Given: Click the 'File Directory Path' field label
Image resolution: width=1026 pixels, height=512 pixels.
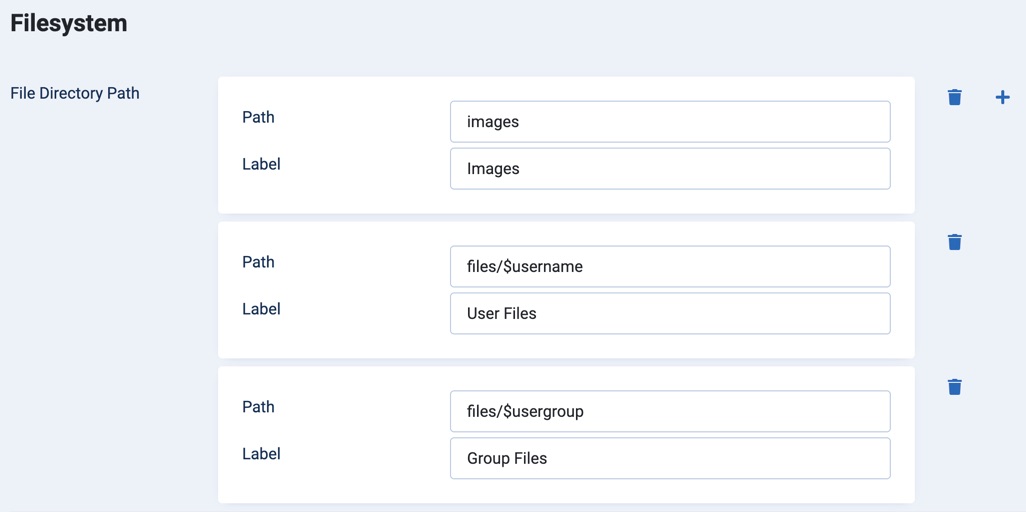Looking at the screenshot, I should [75, 93].
